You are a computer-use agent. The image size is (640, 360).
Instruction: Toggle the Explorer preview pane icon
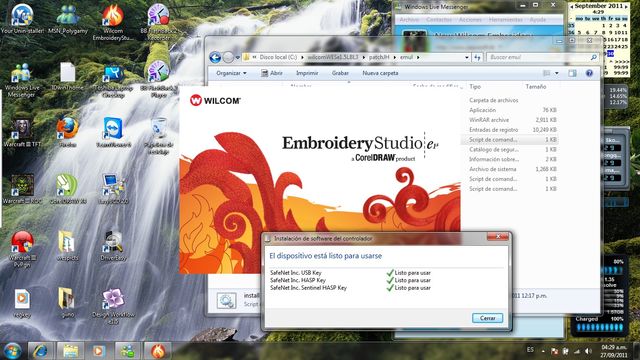(x=572, y=73)
